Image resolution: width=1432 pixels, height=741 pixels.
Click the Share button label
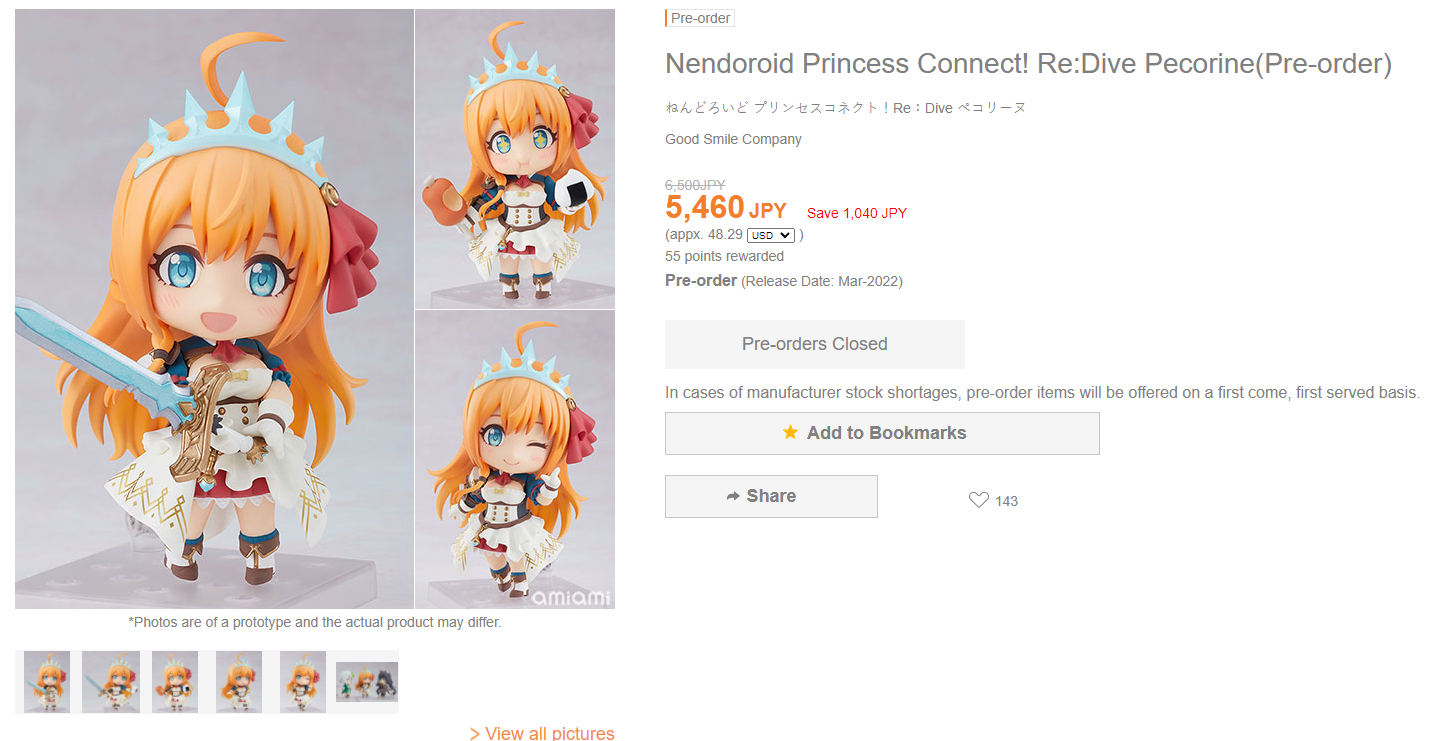(x=771, y=496)
